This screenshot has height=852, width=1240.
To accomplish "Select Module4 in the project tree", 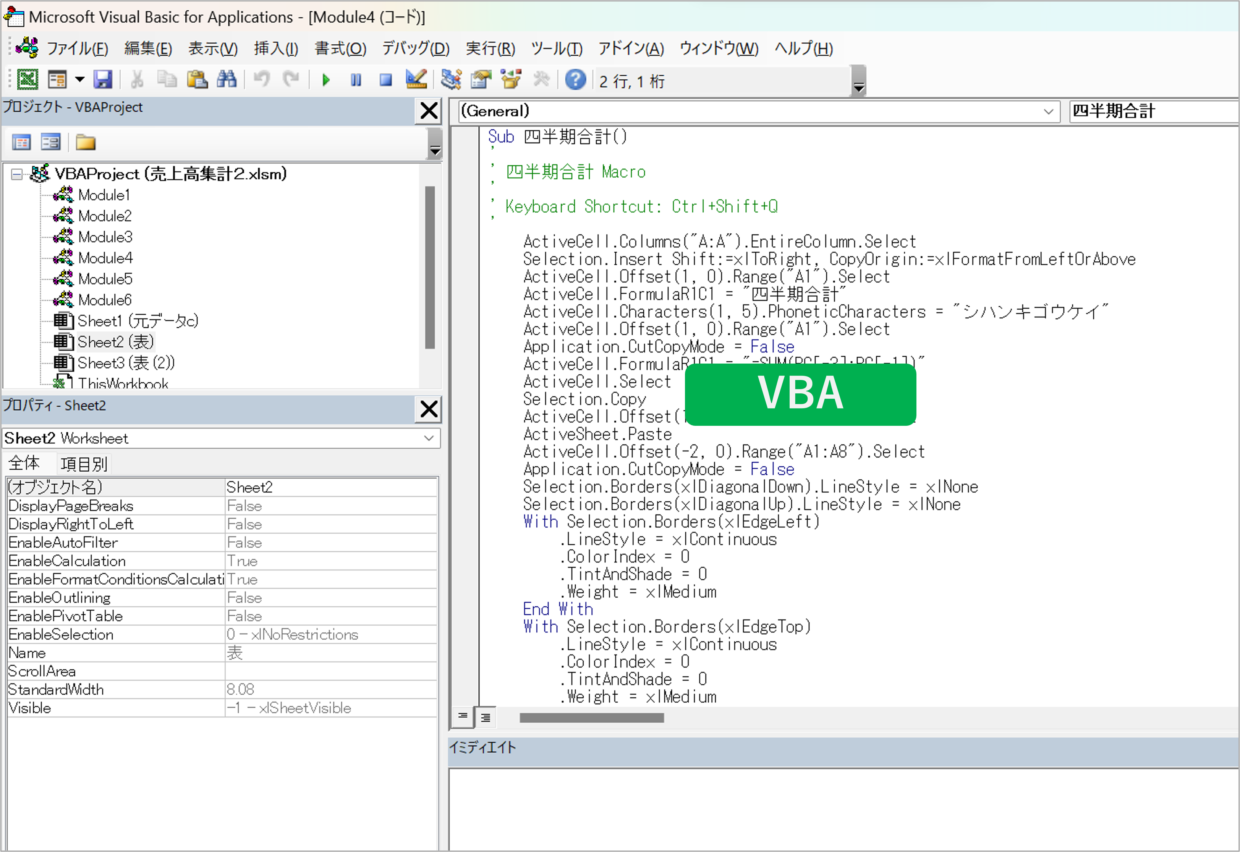I will 105,258.
